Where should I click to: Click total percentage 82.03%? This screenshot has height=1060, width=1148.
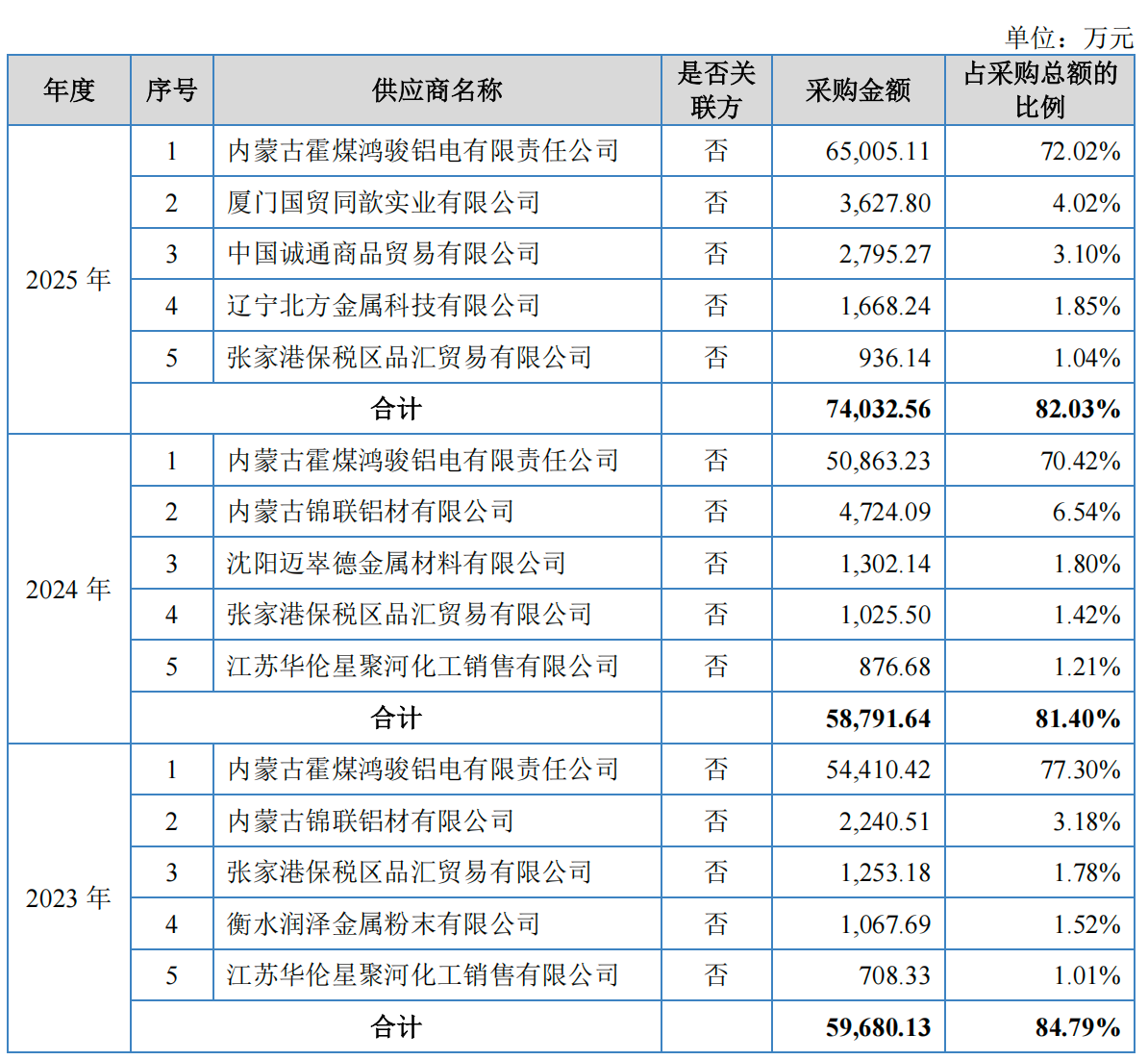(1078, 409)
